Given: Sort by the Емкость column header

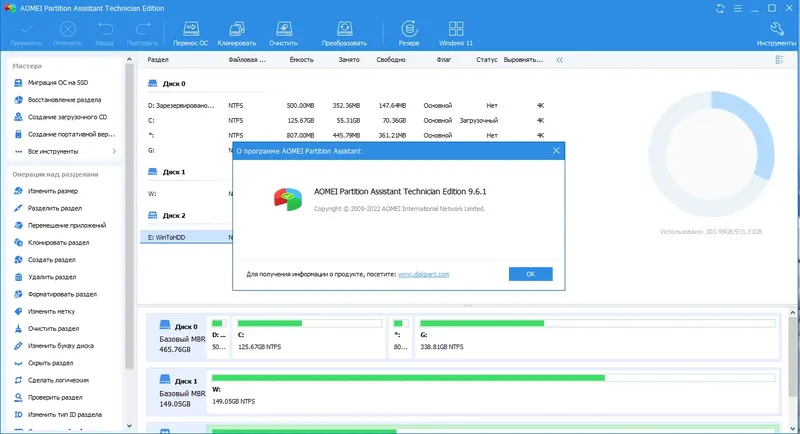Looking at the screenshot, I should (x=302, y=60).
